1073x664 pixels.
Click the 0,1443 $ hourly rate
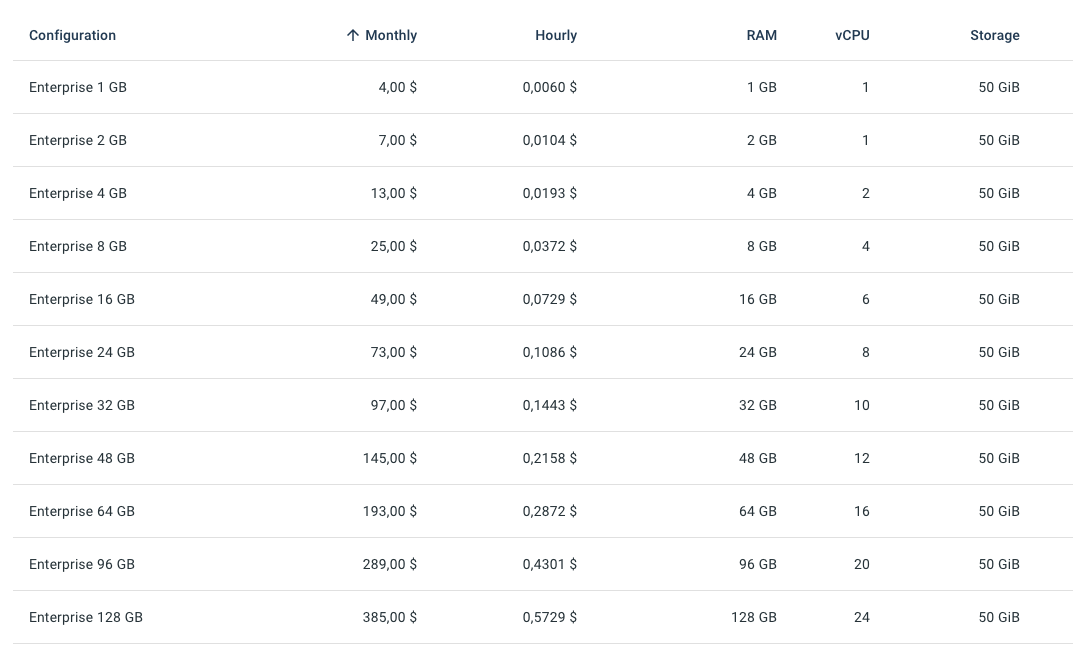[550, 405]
